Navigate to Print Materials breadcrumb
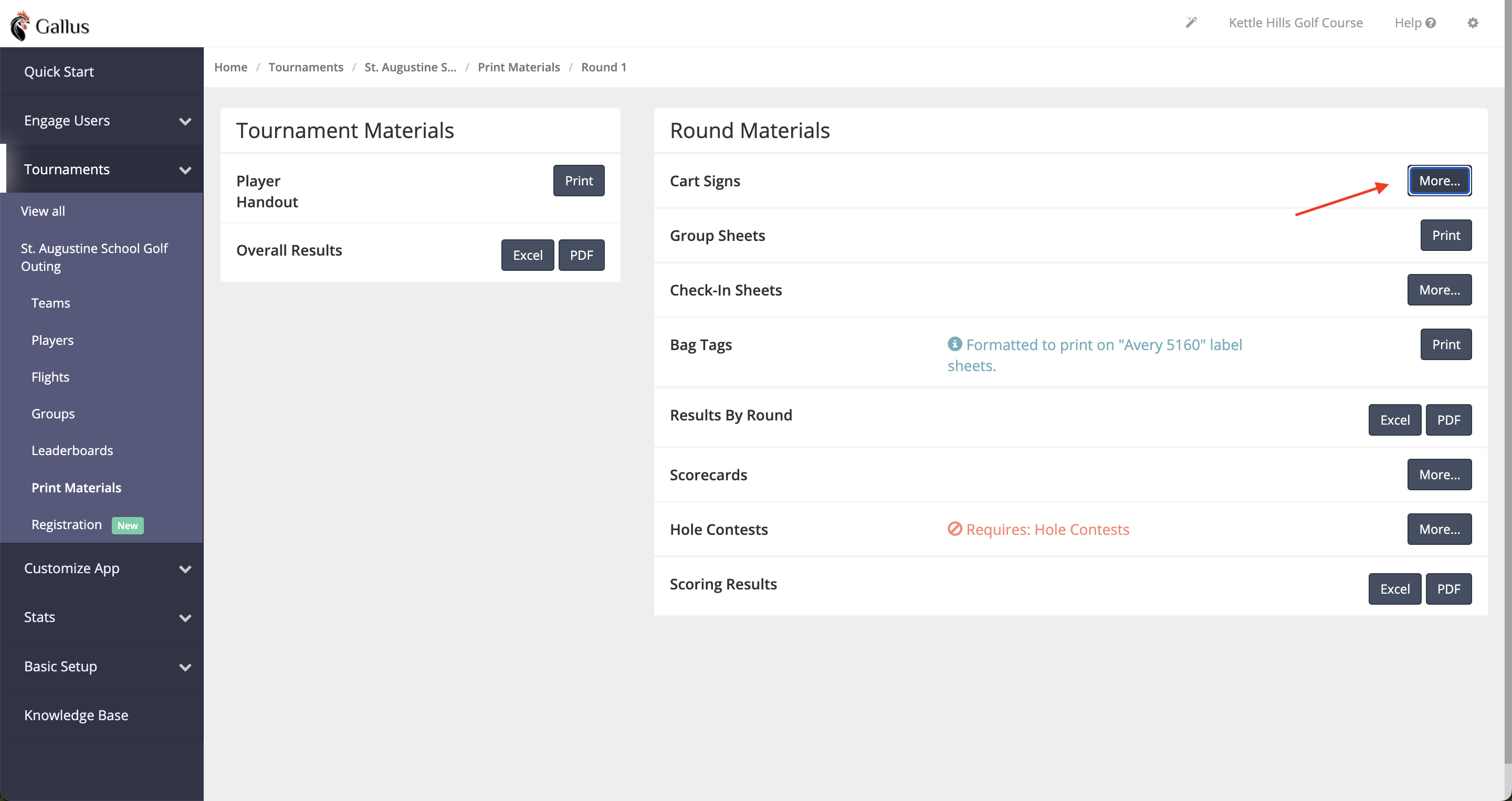The height and width of the screenshot is (801, 1512). click(x=518, y=67)
